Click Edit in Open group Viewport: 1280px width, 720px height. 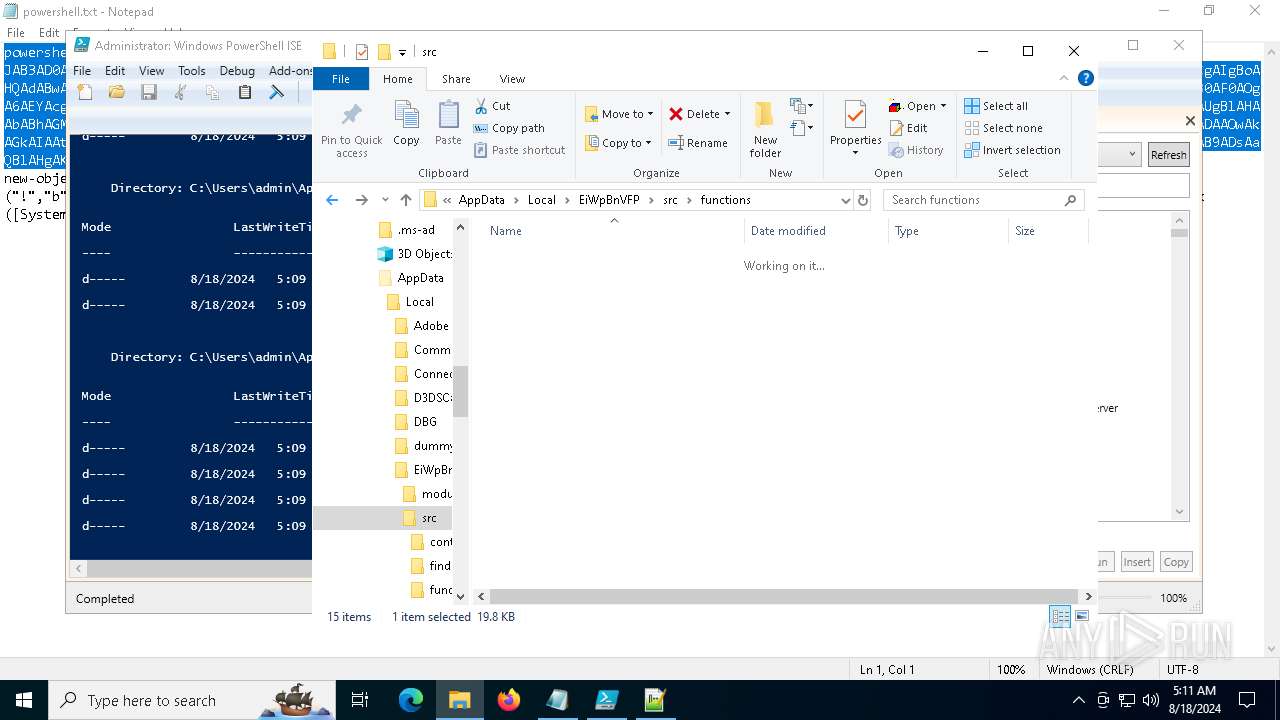tap(908, 128)
